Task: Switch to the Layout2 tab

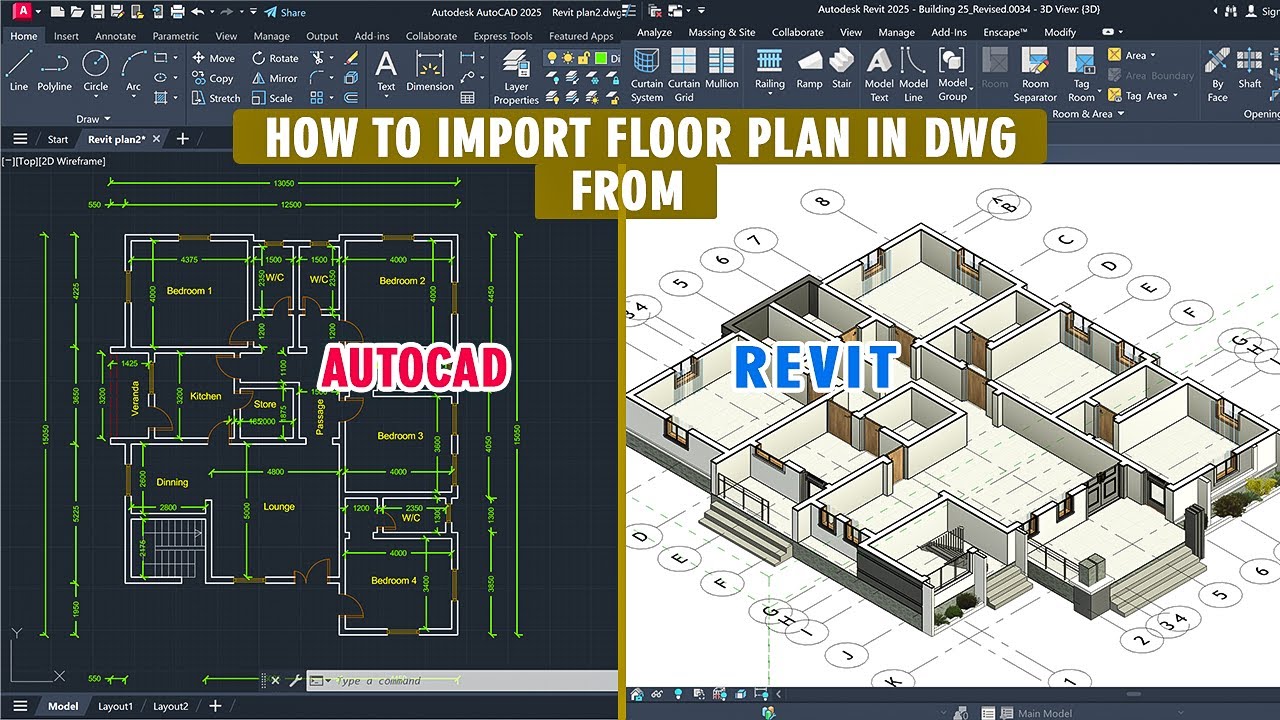Action: click(x=170, y=706)
